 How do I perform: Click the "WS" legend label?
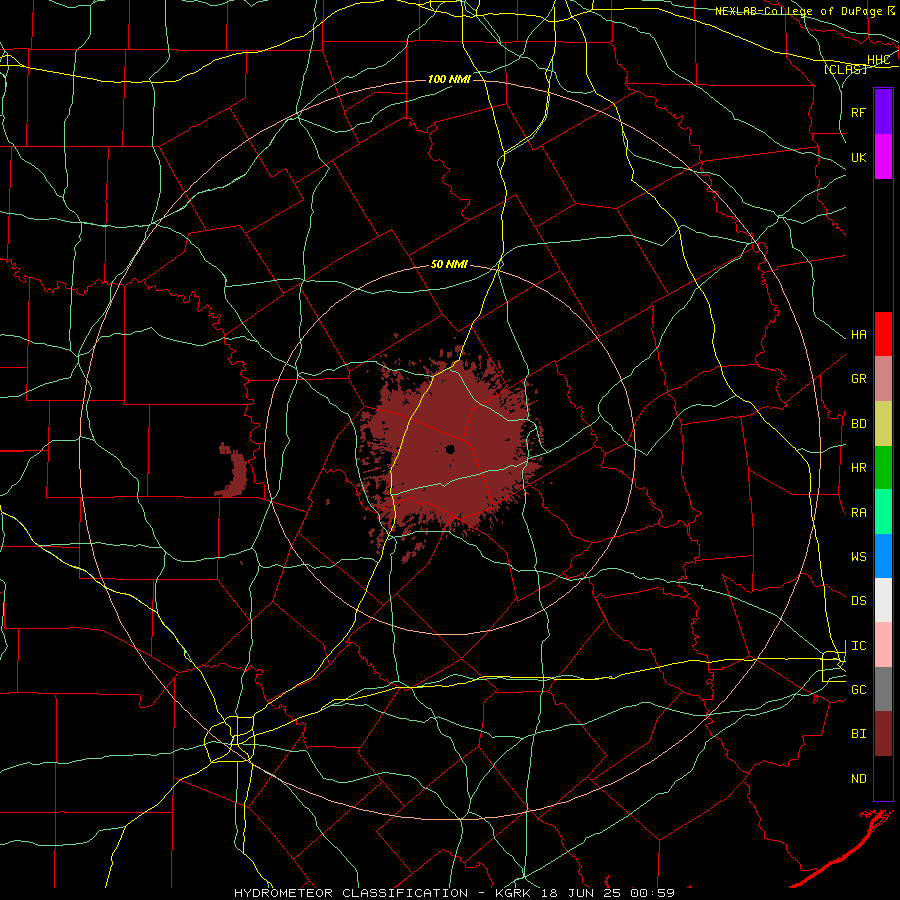click(859, 556)
